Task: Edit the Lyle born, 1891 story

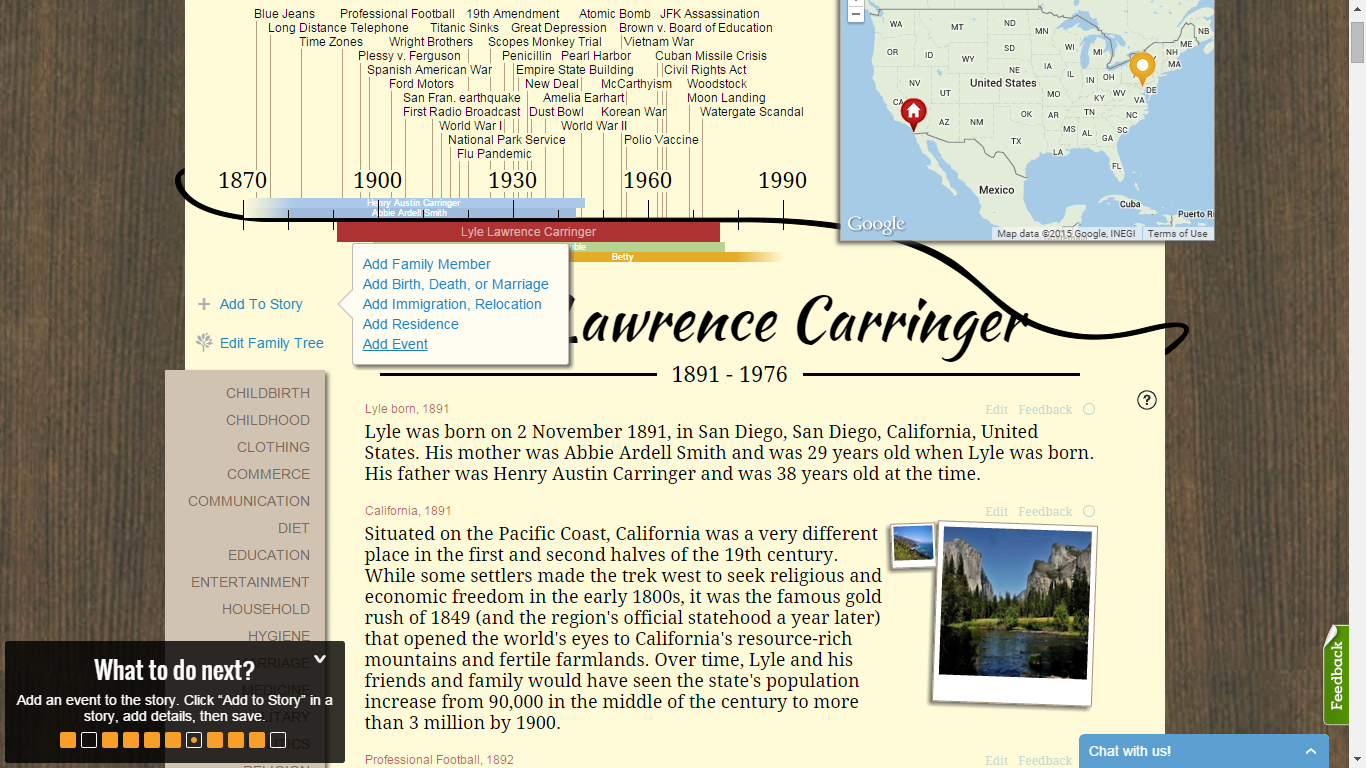Action: (997, 410)
